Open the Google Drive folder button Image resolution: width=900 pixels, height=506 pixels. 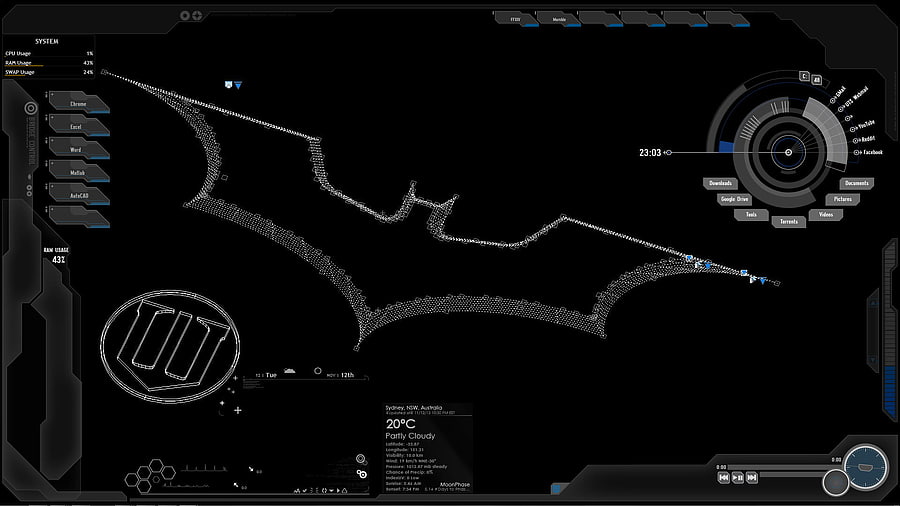click(x=734, y=199)
